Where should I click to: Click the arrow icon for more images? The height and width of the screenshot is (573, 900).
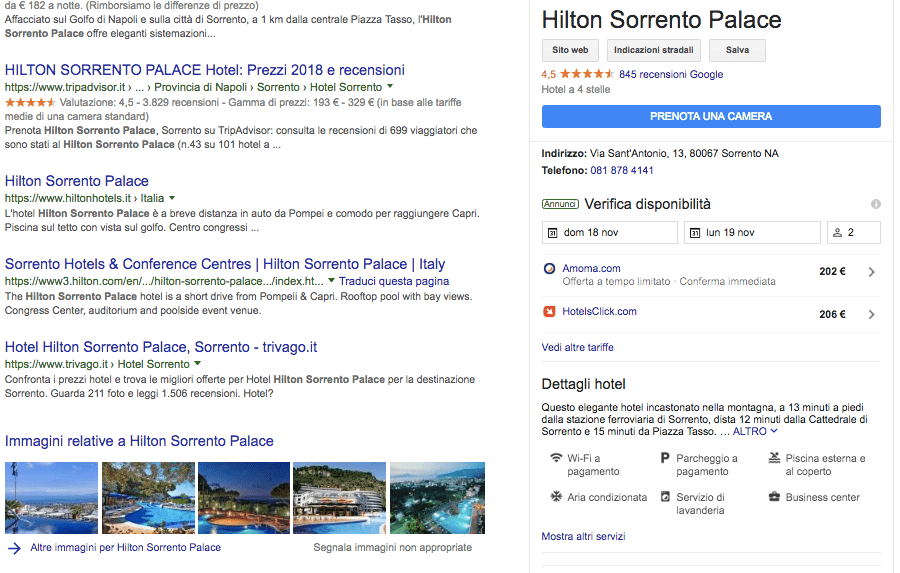(x=14, y=548)
